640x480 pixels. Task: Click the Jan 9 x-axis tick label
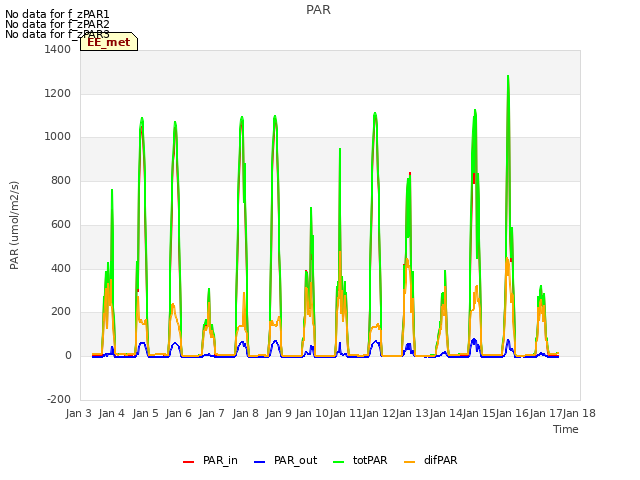[278, 413]
